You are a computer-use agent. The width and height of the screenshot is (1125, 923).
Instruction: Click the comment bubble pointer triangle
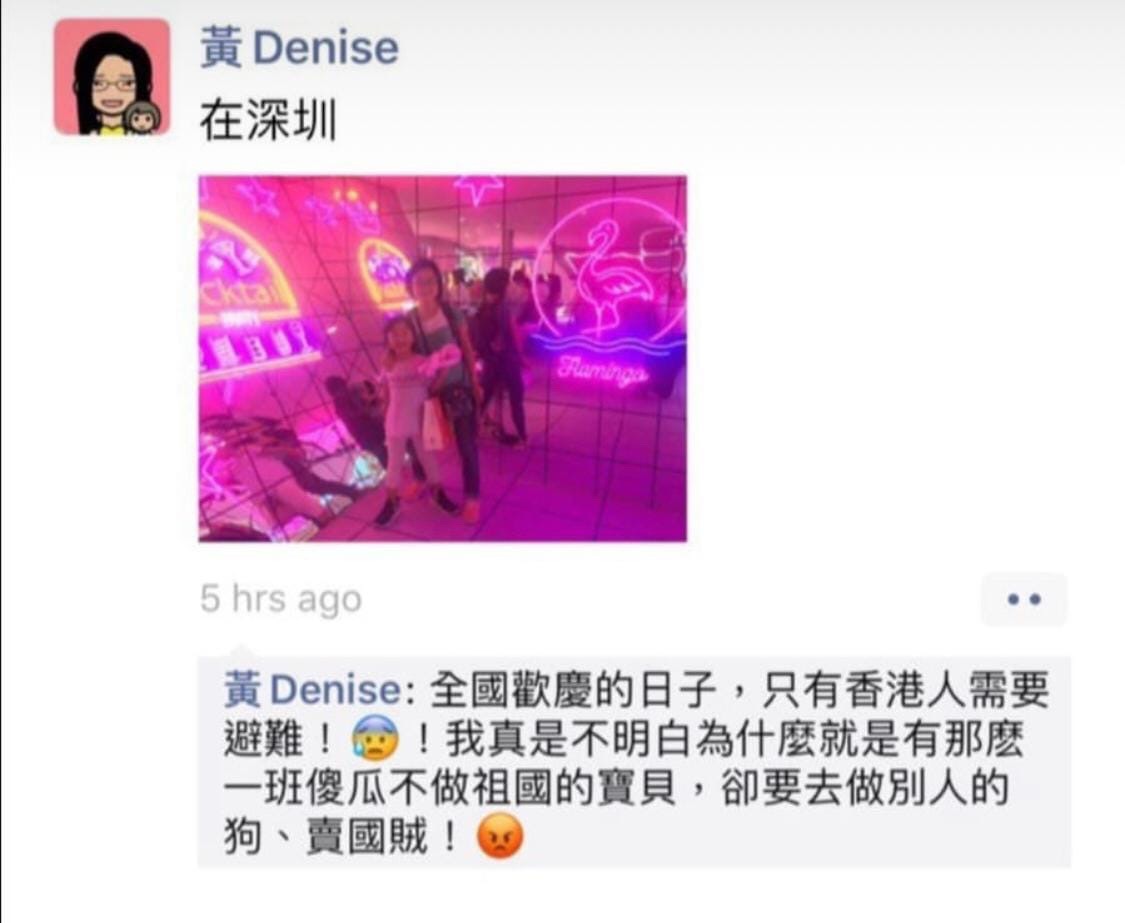click(243, 652)
